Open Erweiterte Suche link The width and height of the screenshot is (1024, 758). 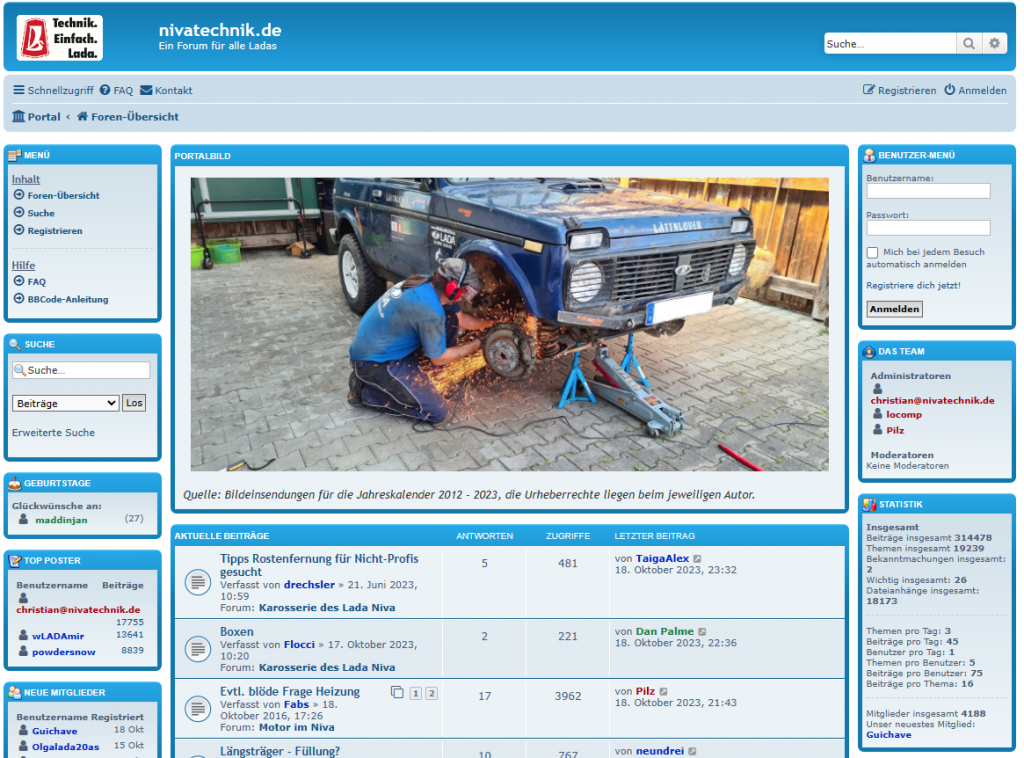tap(53, 432)
